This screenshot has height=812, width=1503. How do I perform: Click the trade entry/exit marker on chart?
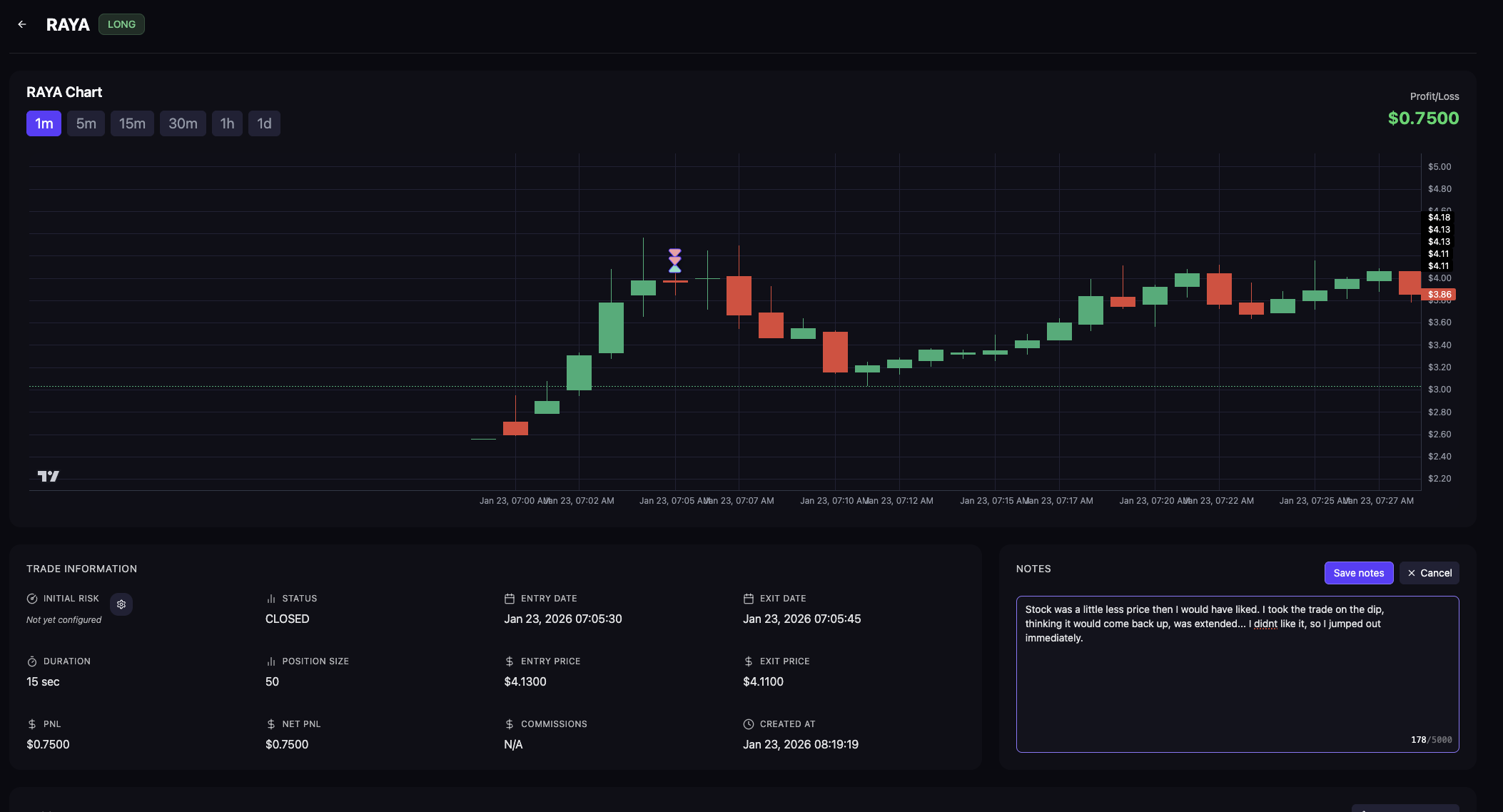pos(674,261)
